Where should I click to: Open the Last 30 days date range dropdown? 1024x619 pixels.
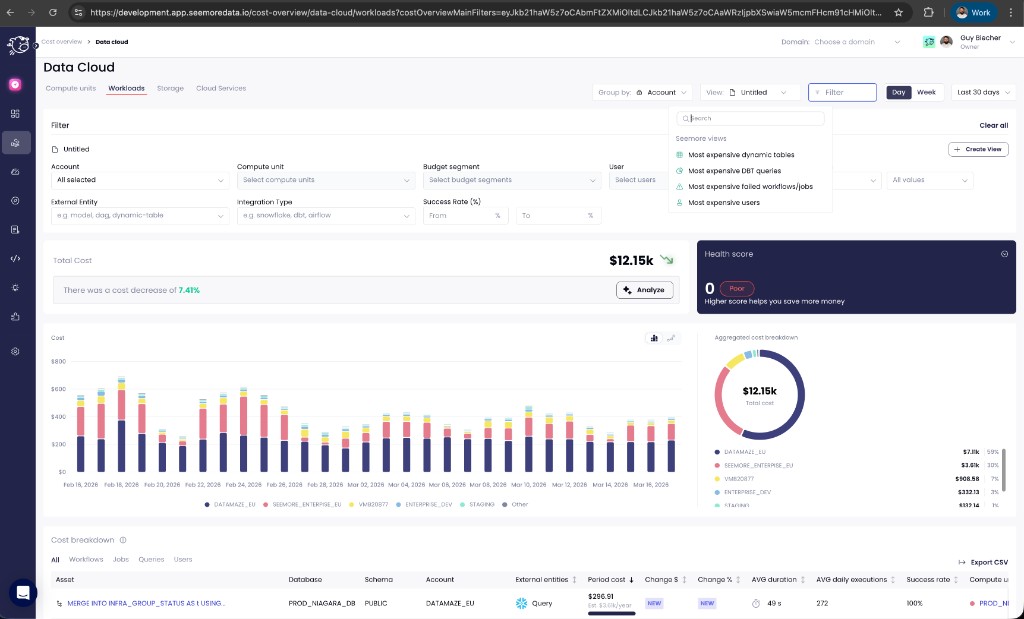click(x=984, y=92)
